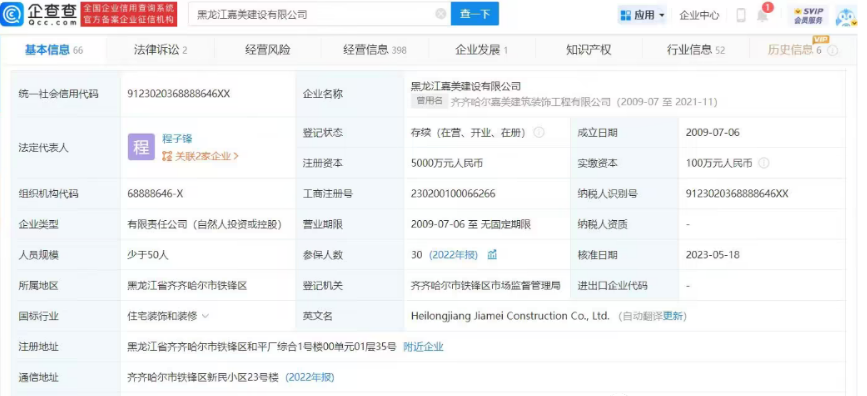The width and height of the screenshot is (867, 396).
Task: Switch to the 经营风险 tab
Action: tap(268, 50)
